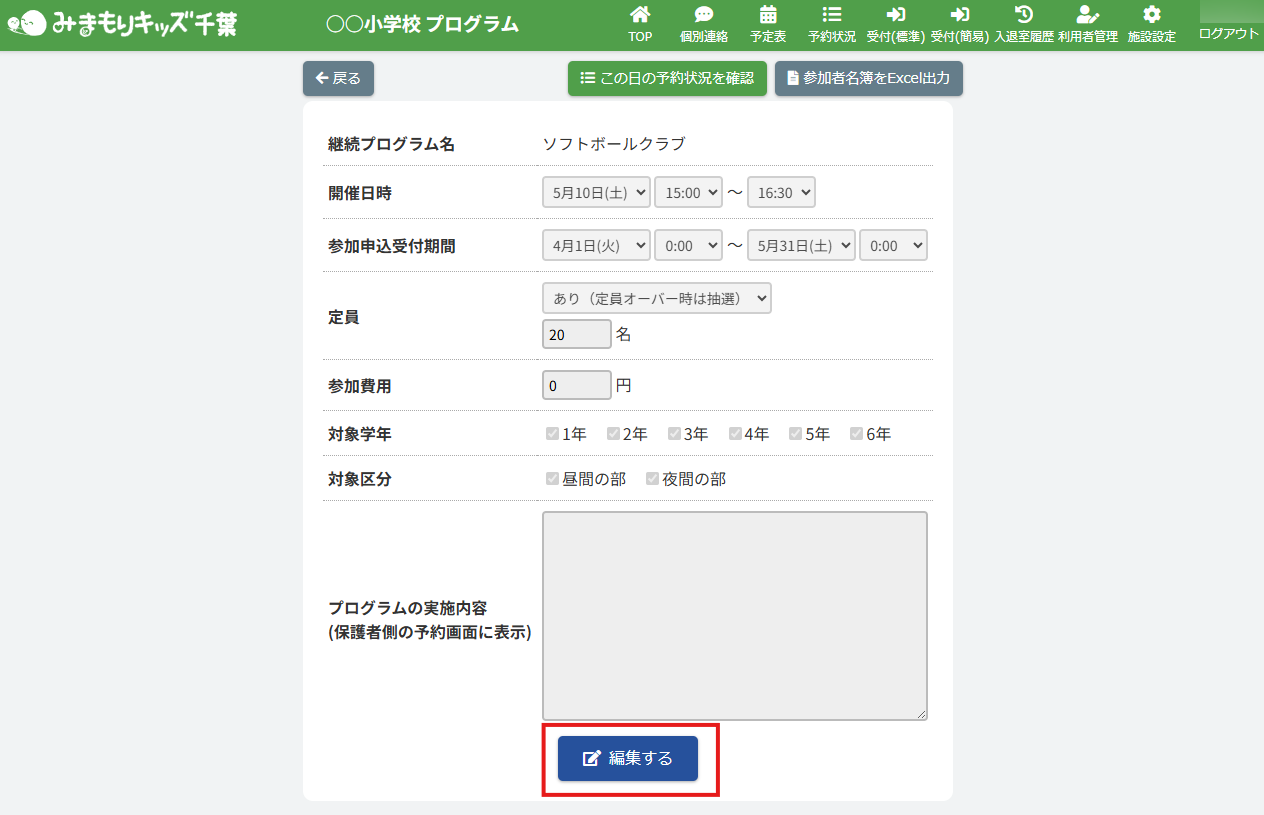Image resolution: width=1264 pixels, height=815 pixels.
Task: Open the 5月10日(土) date dropdown
Action: [x=596, y=192]
